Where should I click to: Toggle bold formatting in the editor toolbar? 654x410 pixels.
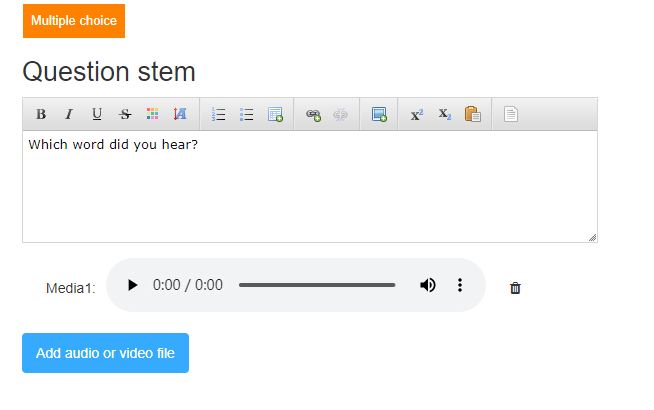41,114
